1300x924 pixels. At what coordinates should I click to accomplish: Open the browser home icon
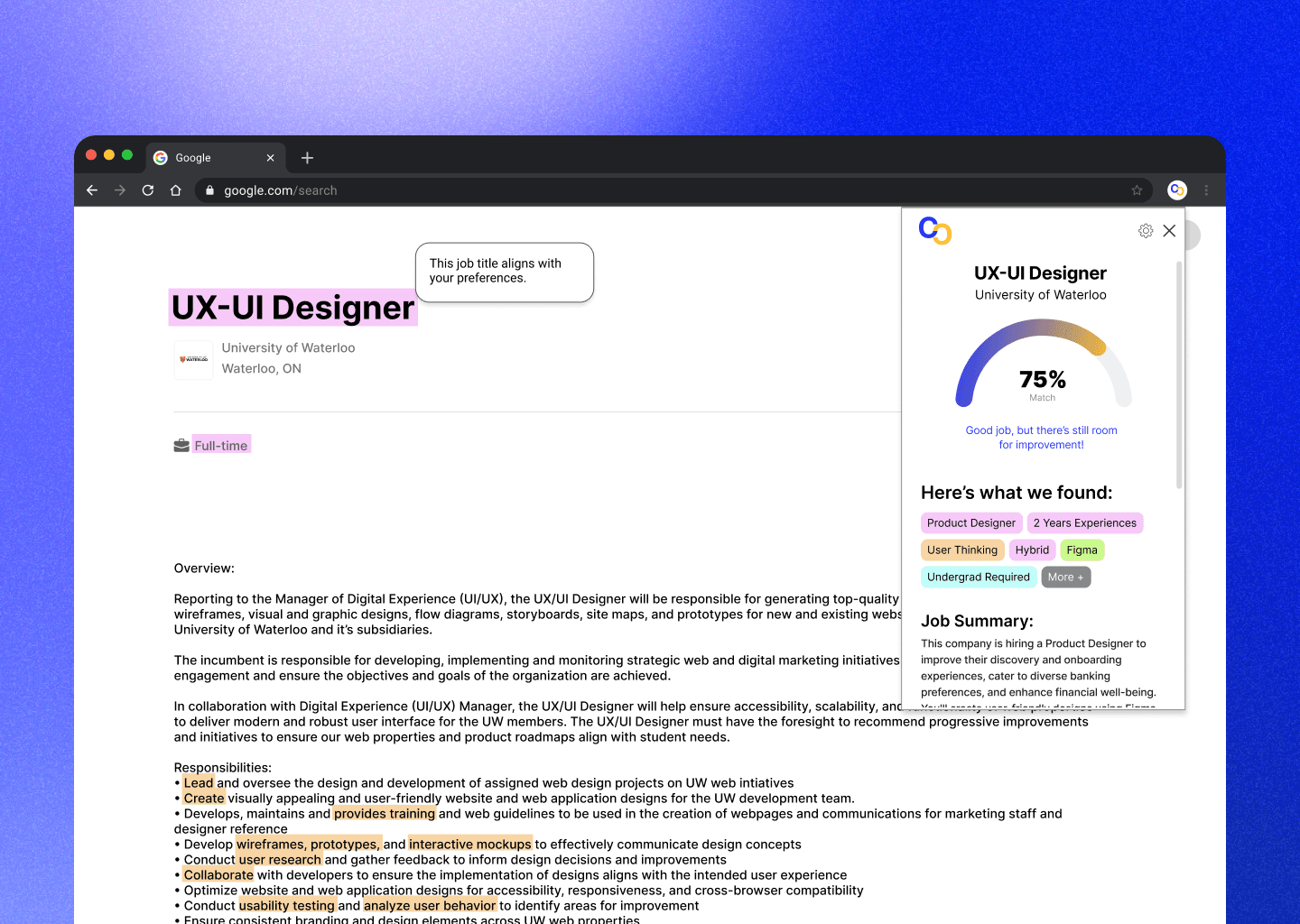[x=176, y=190]
